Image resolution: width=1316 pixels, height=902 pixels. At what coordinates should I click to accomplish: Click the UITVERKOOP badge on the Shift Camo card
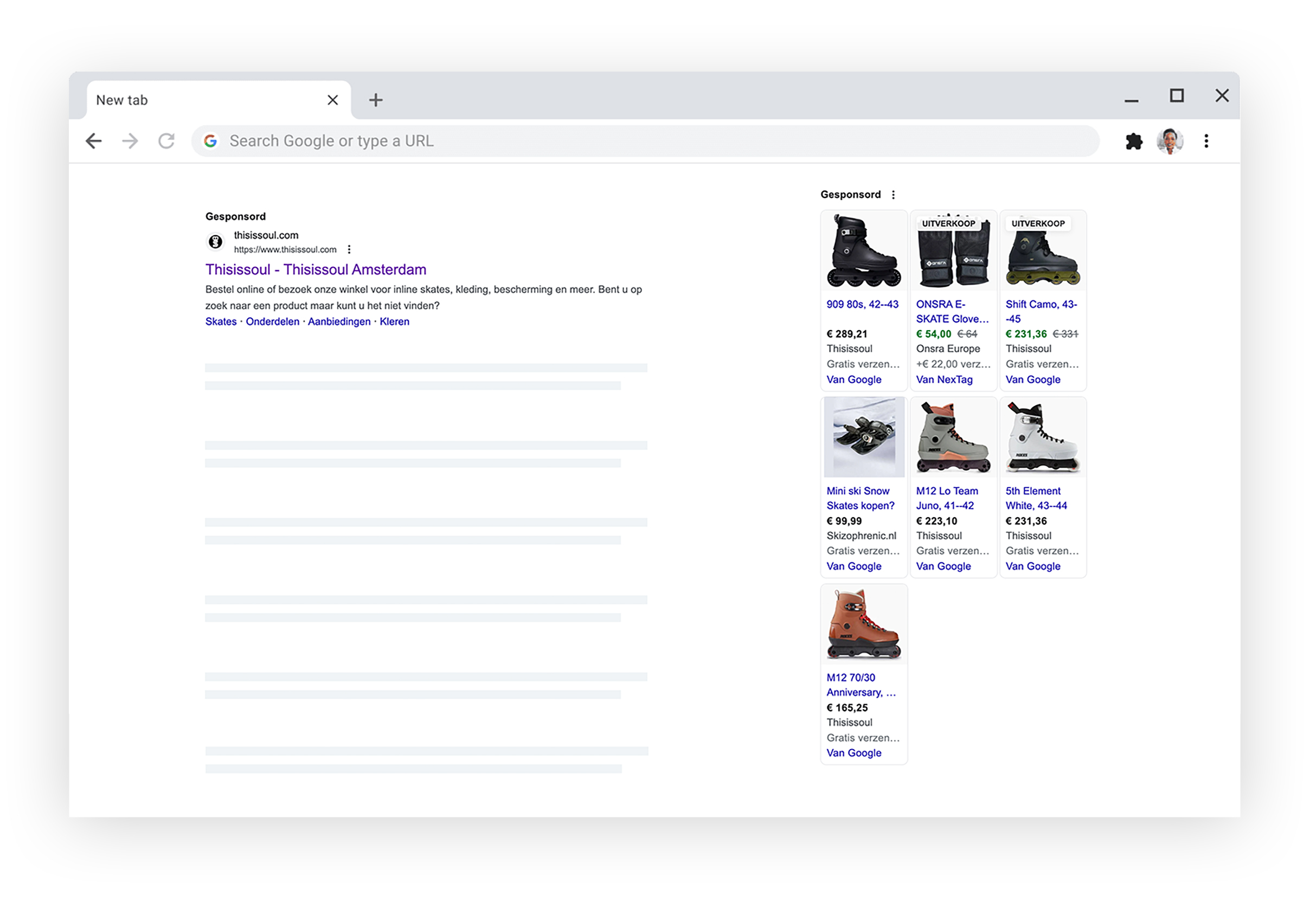pyautogui.click(x=1038, y=224)
